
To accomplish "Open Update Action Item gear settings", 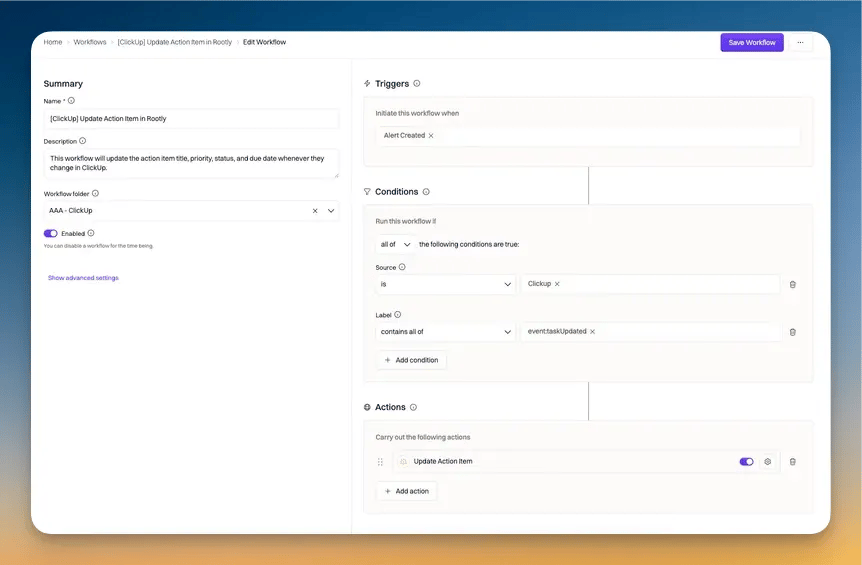I will (x=768, y=462).
